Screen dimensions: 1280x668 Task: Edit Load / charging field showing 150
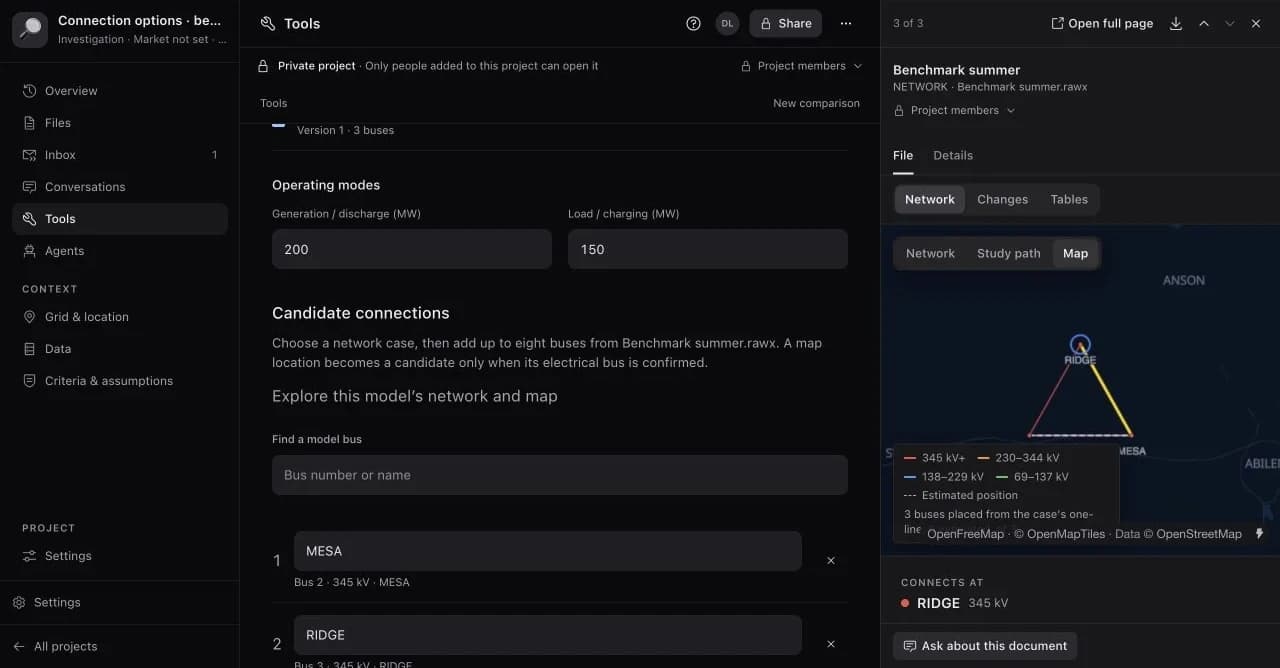pos(708,249)
